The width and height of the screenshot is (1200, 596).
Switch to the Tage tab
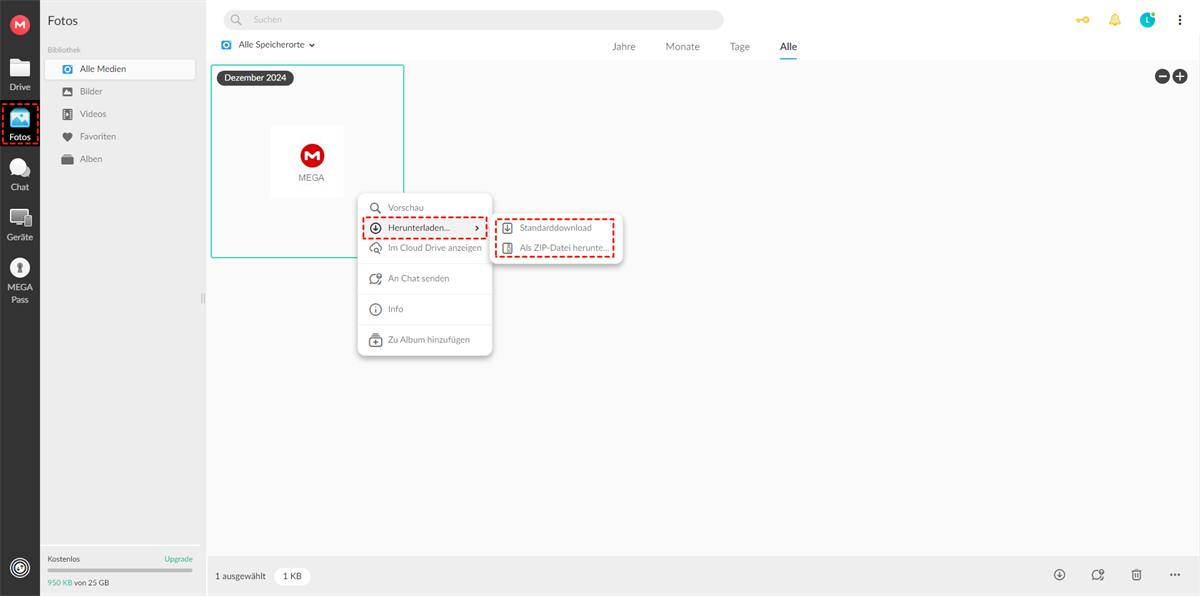[x=740, y=47]
